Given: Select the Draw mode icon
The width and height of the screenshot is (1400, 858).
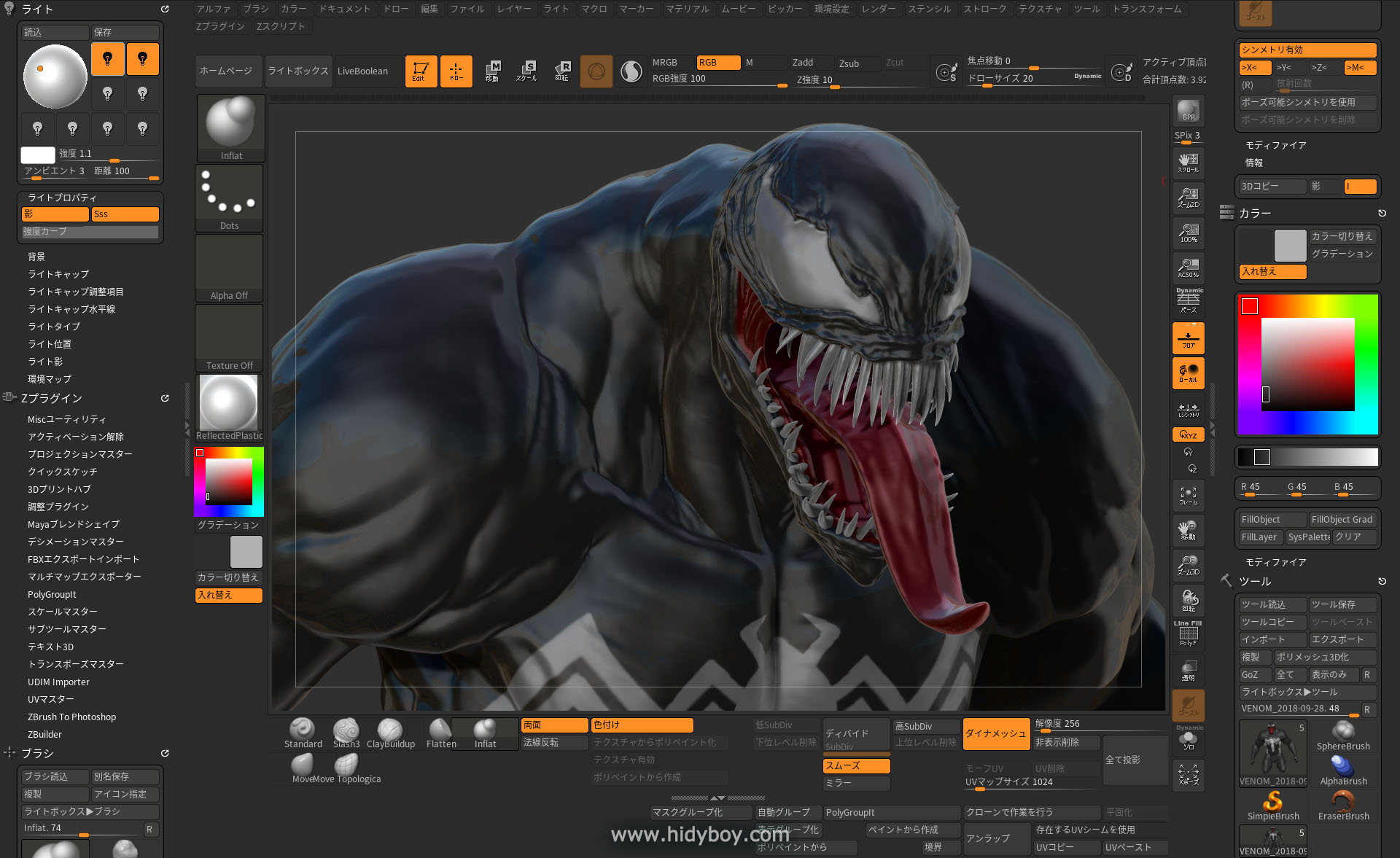Looking at the screenshot, I should point(456,71).
